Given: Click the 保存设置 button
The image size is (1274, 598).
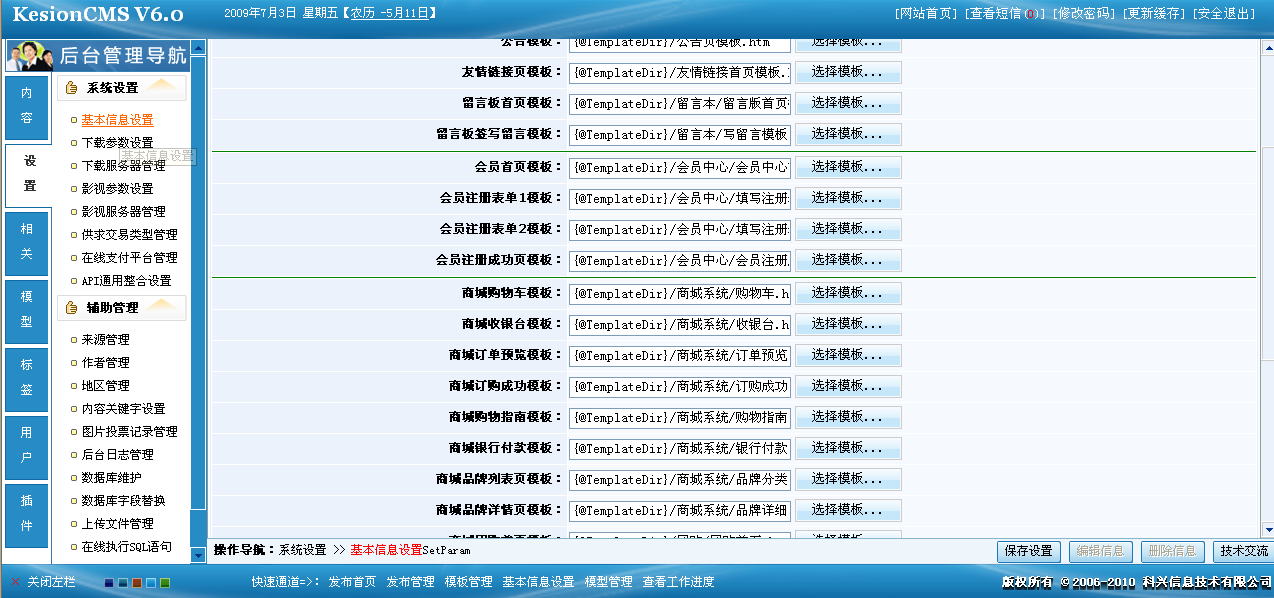Looking at the screenshot, I should coord(1028,551).
